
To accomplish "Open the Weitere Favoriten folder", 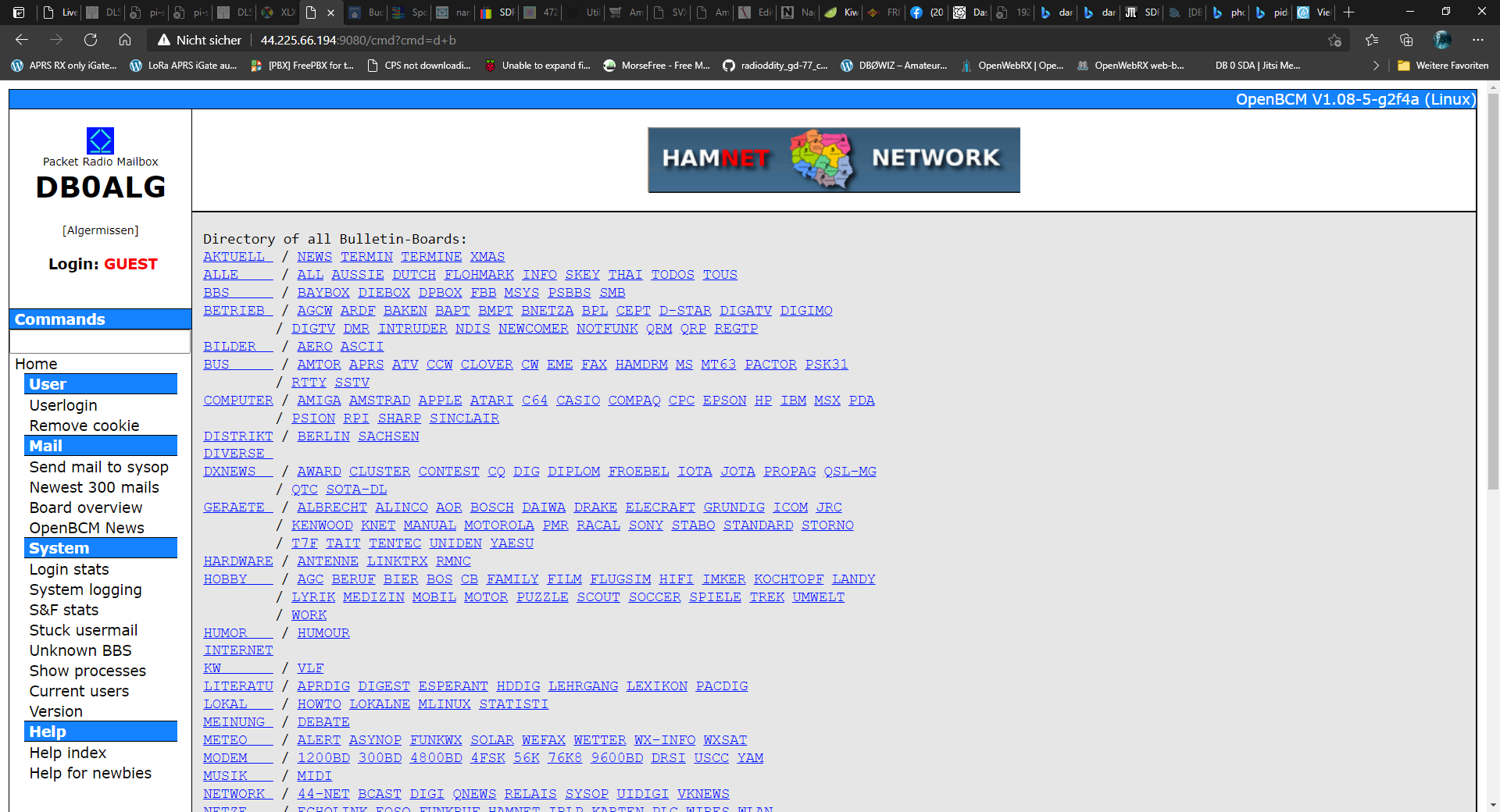I will [x=1443, y=66].
